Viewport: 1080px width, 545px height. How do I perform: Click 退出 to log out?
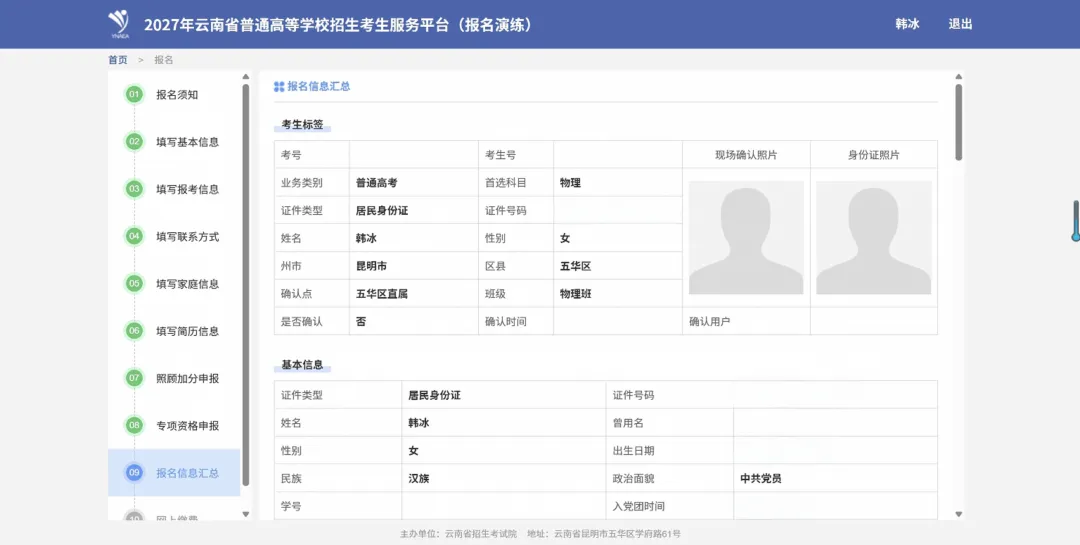960,24
